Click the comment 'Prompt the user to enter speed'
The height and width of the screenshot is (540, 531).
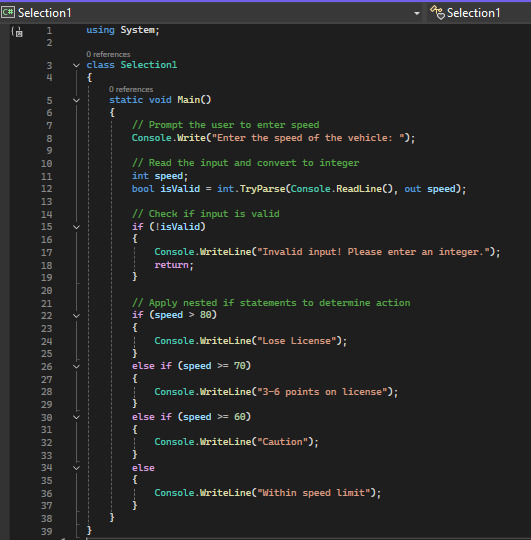point(226,125)
